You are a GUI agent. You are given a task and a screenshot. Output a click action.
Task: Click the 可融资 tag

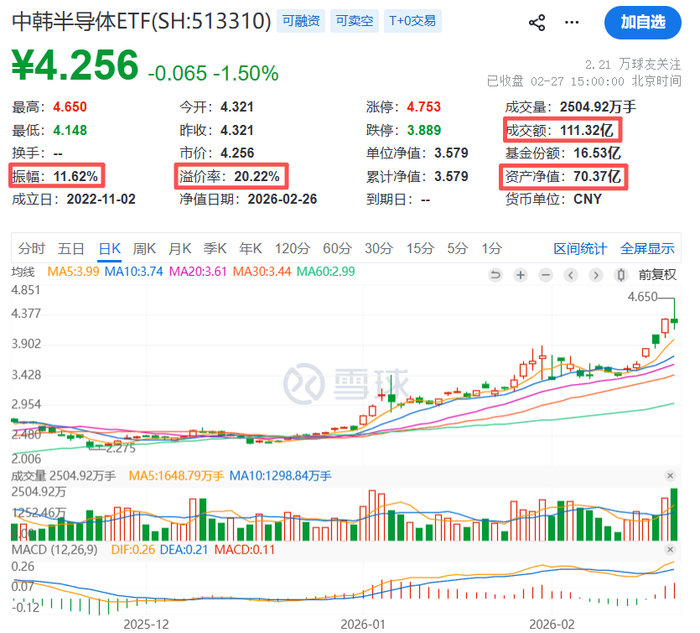tap(301, 21)
